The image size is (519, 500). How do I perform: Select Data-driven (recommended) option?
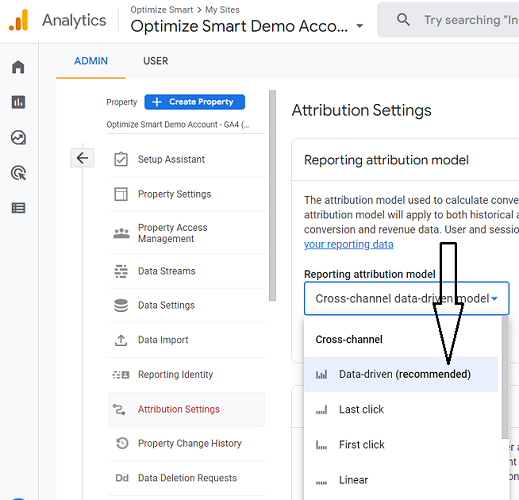coord(401,374)
